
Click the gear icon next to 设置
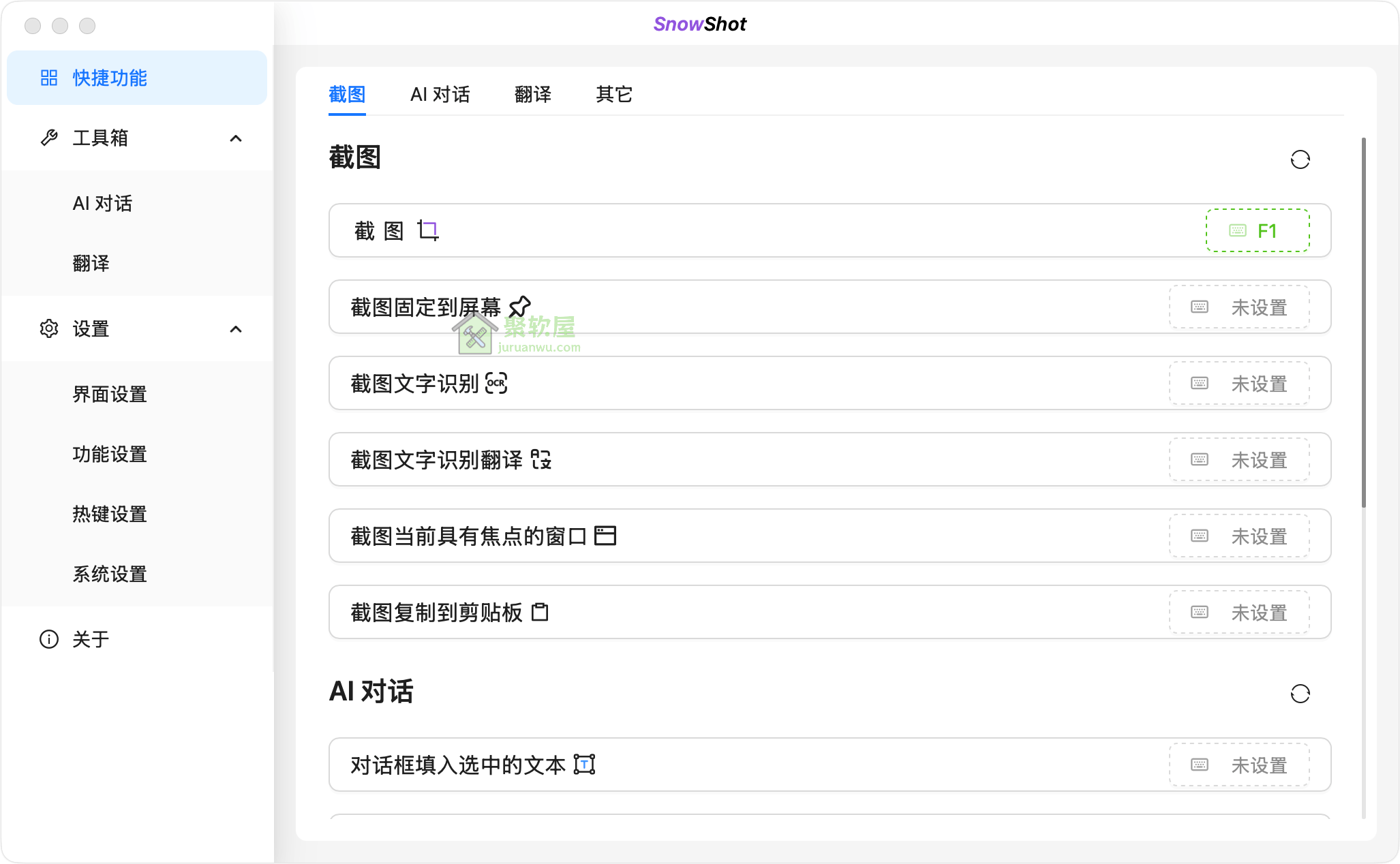point(49,328)
